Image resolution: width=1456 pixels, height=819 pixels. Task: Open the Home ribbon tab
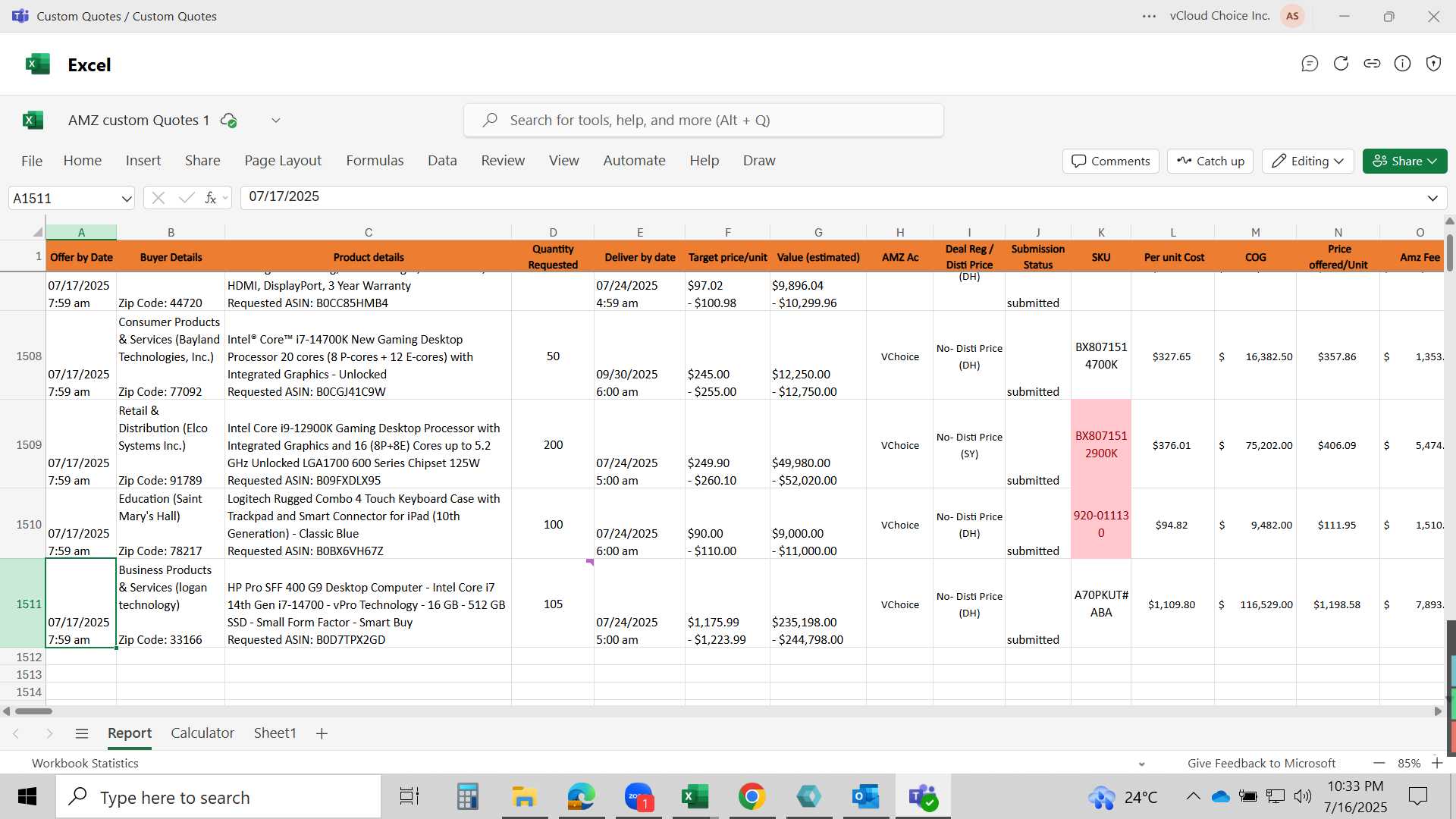pos(83,161)
